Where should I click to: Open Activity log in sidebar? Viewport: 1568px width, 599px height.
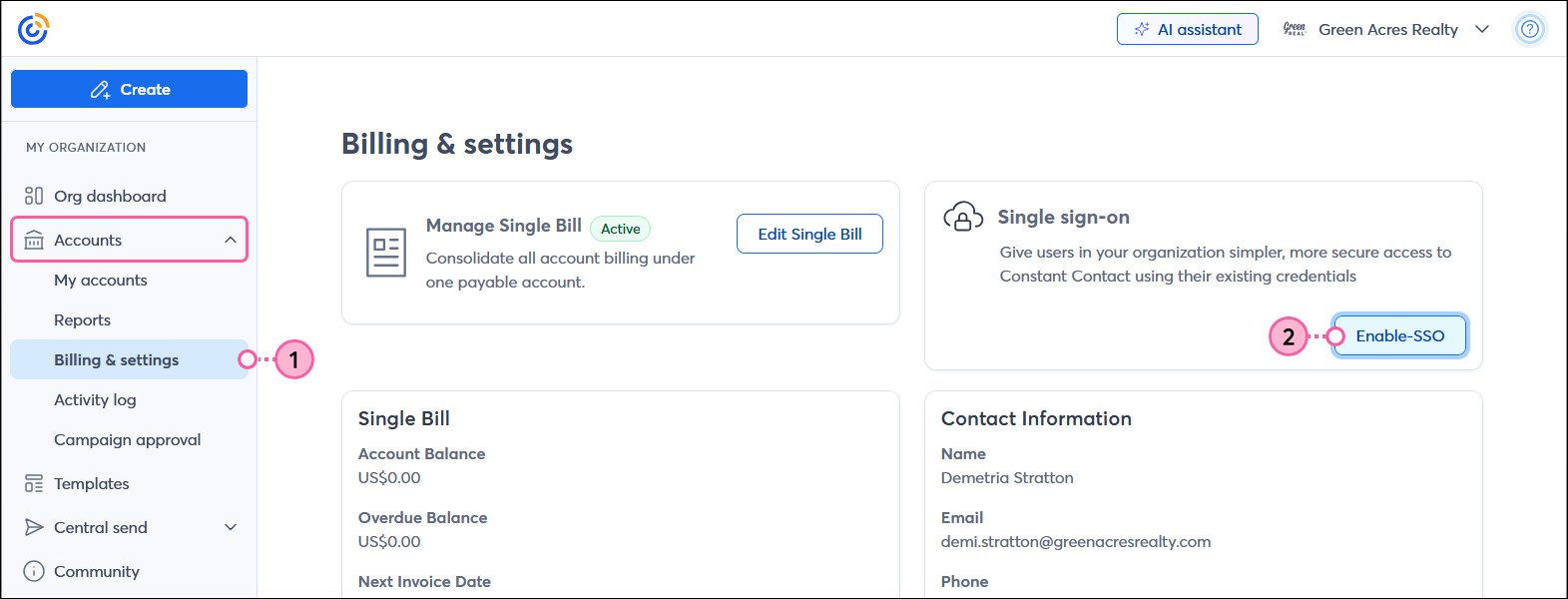[x=129, y=399]
